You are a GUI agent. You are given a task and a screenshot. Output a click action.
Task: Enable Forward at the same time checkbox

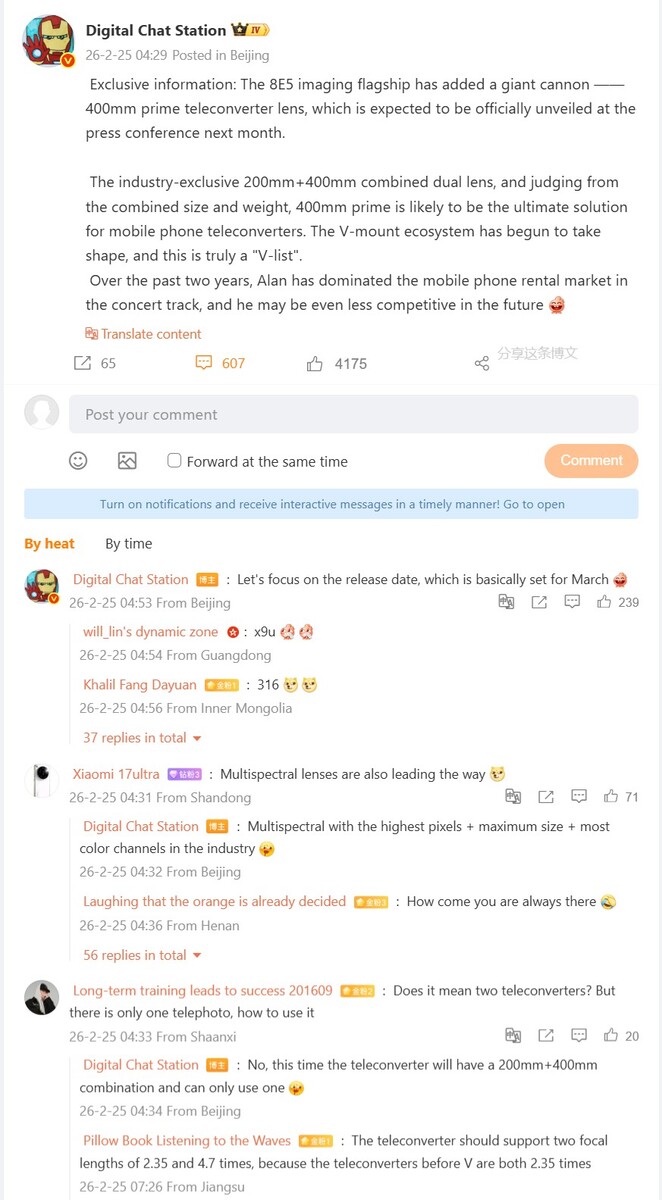tap(174, 461)
